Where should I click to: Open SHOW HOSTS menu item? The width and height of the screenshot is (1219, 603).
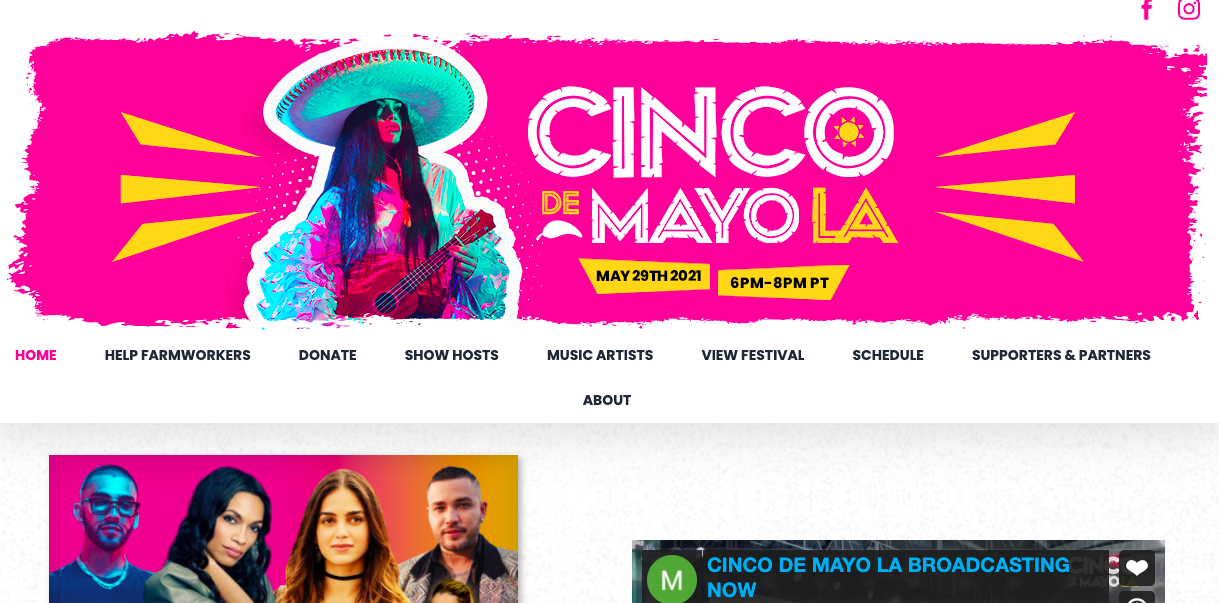pyautogui.click(x=452, y=355)
